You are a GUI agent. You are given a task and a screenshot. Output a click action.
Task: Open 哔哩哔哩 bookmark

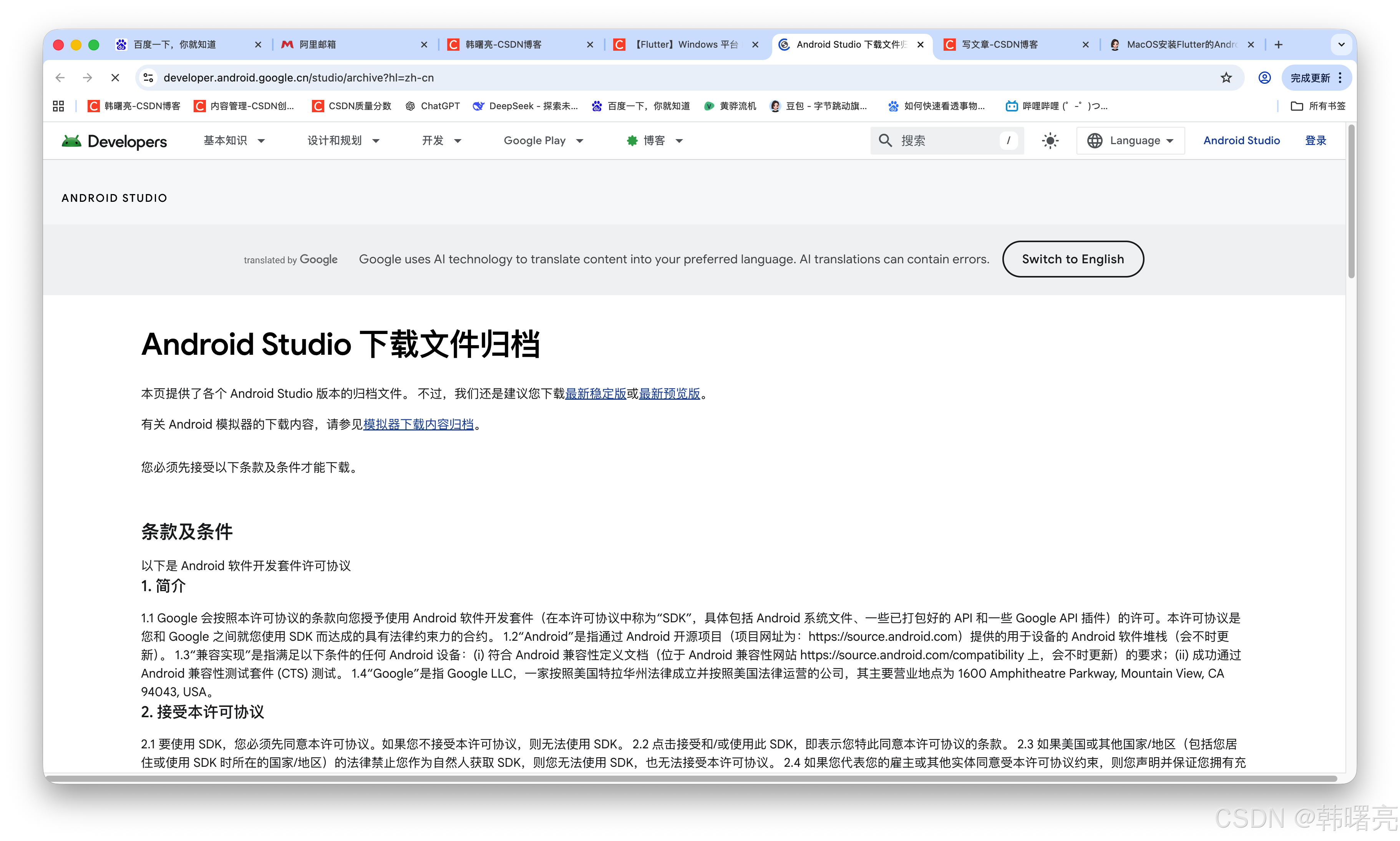click(1056, 106)
